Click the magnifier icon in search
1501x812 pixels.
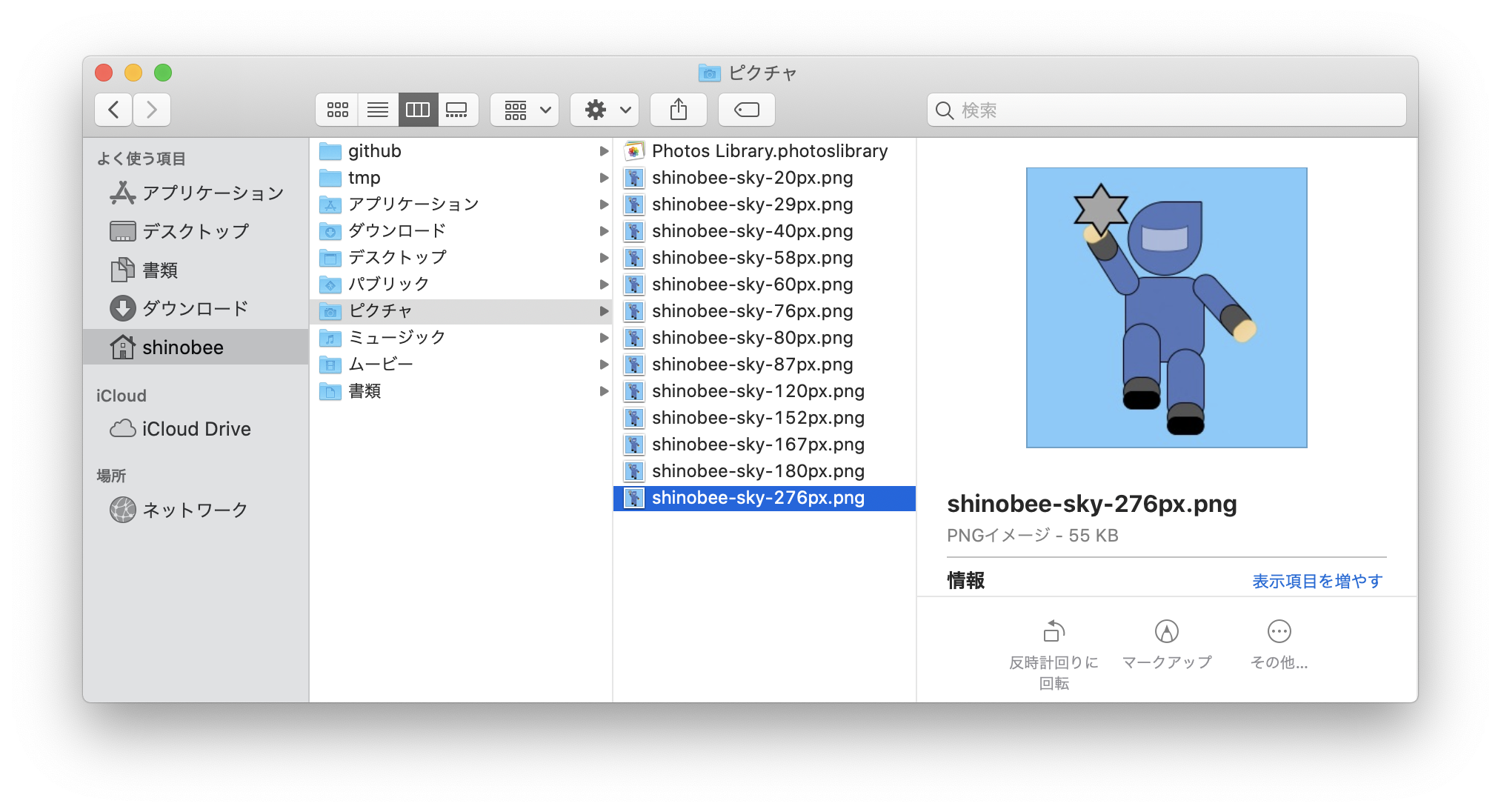944,110
